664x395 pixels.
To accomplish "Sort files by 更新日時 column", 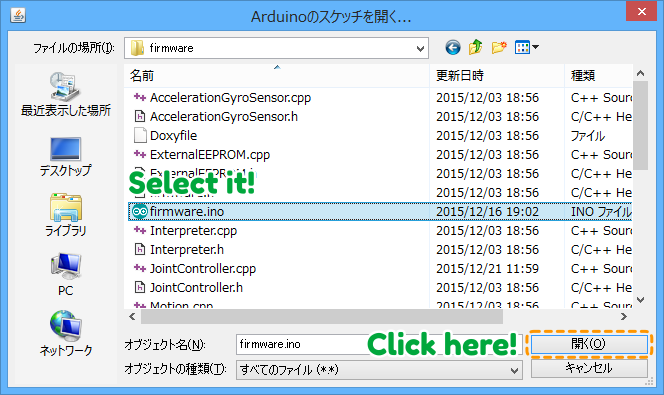I will (497, 76).
